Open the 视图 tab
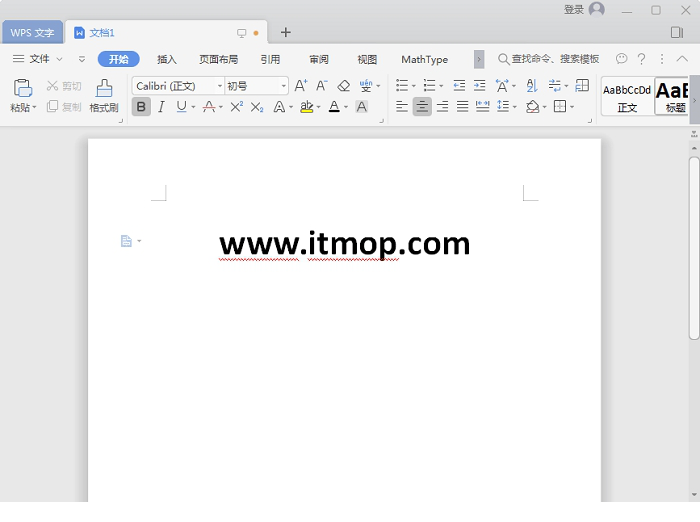Image resolution: width=700 pixels, height=522 pixels. click(x=367, y=59)
